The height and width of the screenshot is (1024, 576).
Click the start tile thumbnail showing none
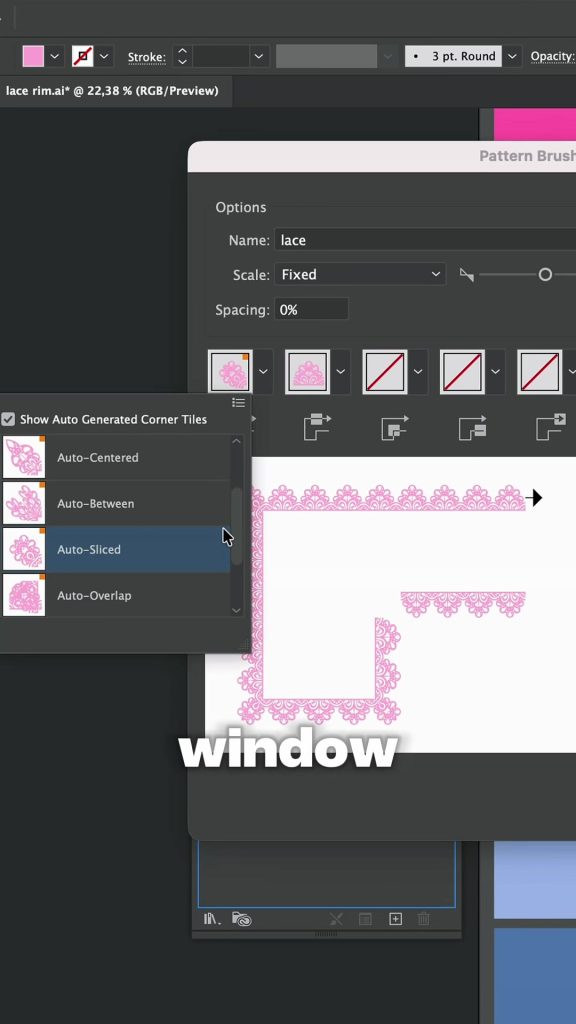[462, 372]
